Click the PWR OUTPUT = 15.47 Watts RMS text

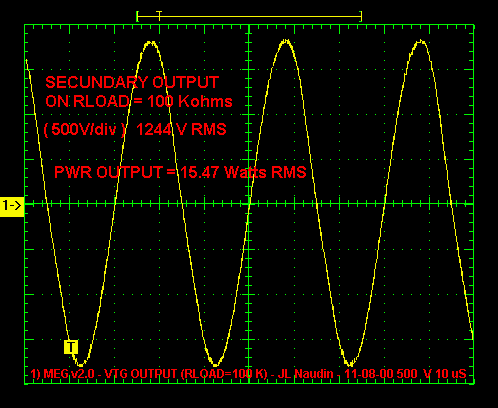click(180, 172)
